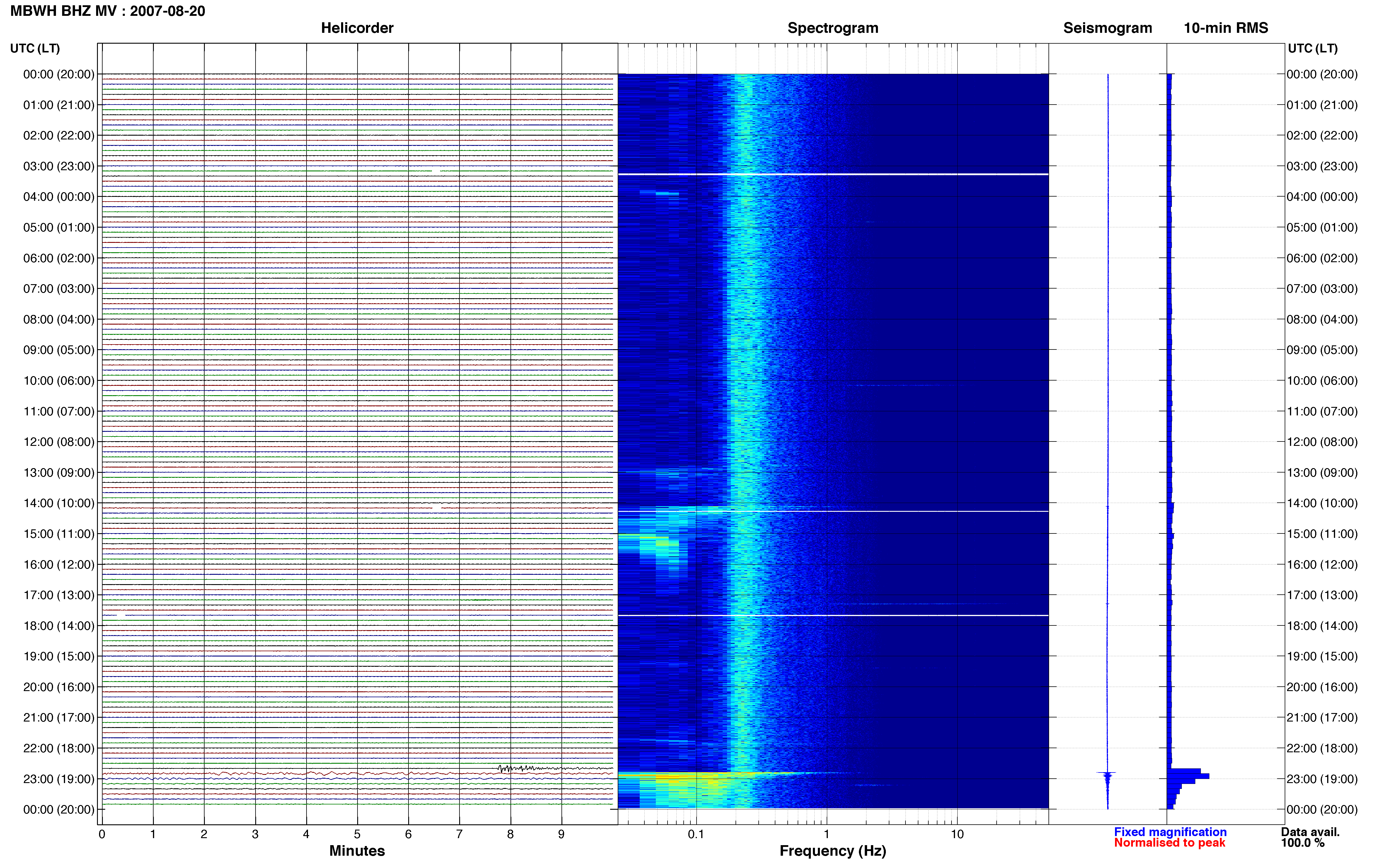Click the "Seismogram" panel heading

pos(1107,28)
